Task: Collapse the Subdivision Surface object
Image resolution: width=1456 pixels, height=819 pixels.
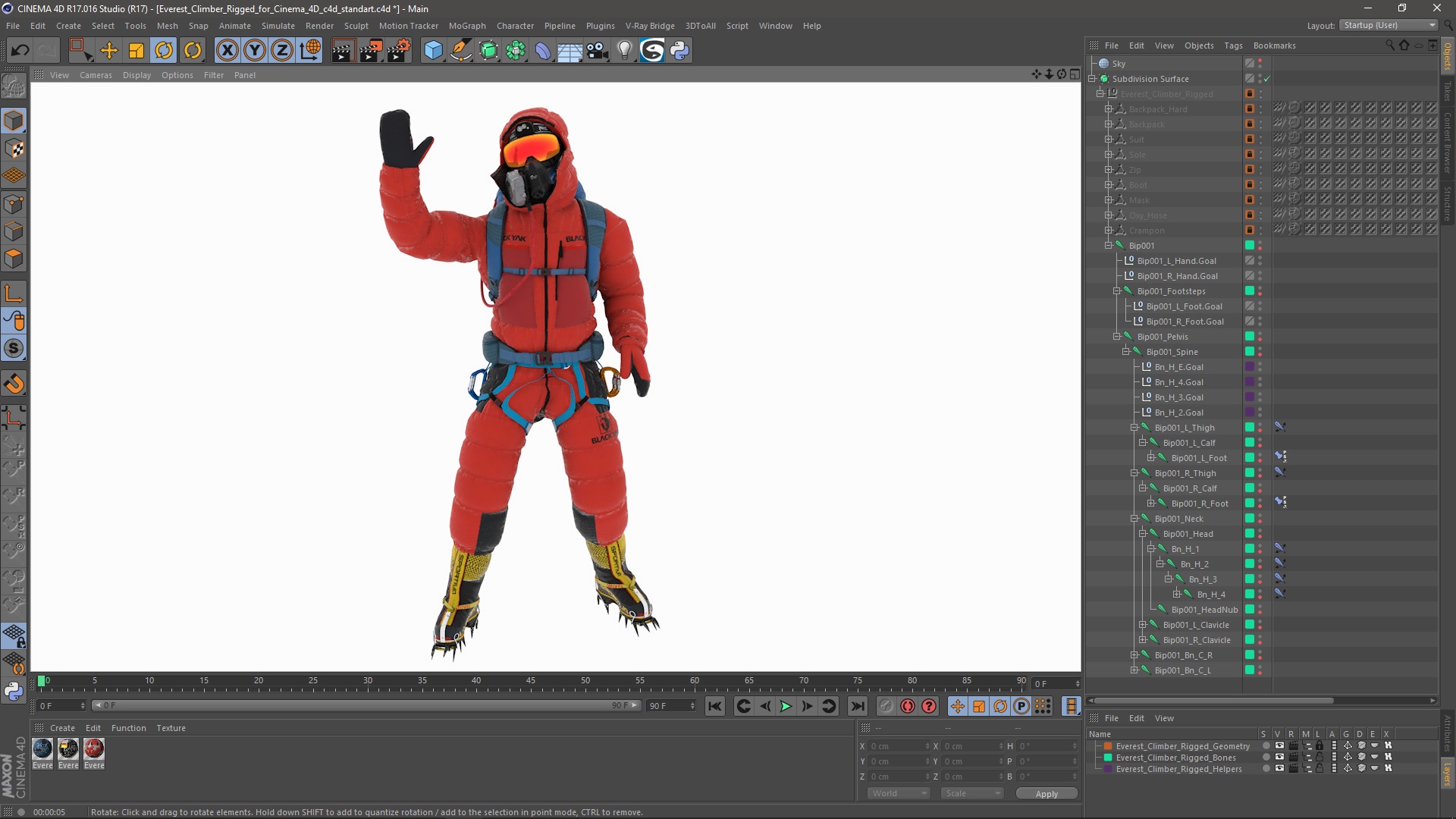Action: (1092, 79)
